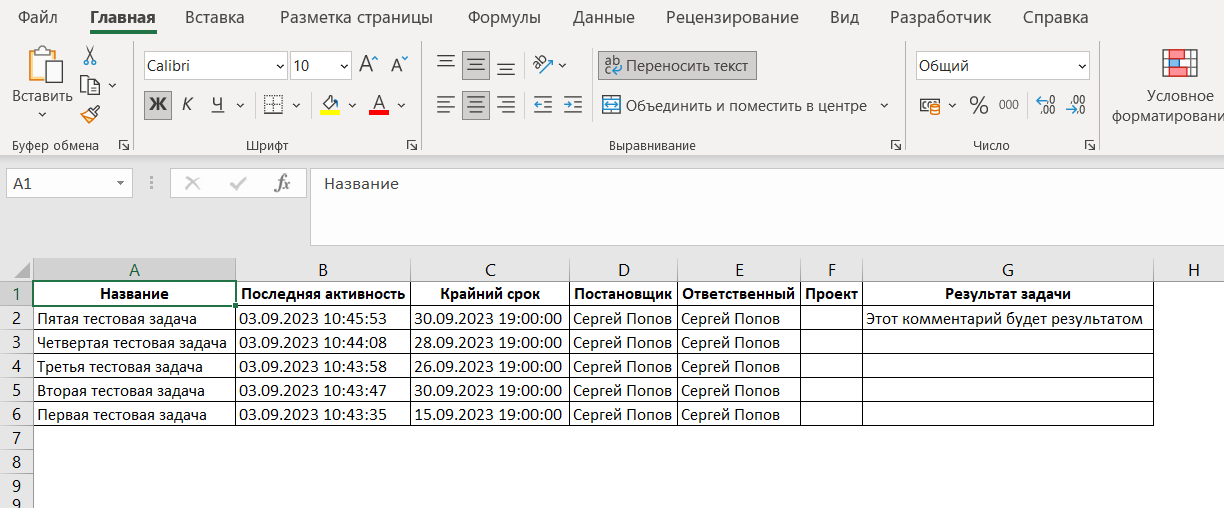Increase indent icon
The height and width of the screenshot is (508, 1224).
click(x=573, y=105)
